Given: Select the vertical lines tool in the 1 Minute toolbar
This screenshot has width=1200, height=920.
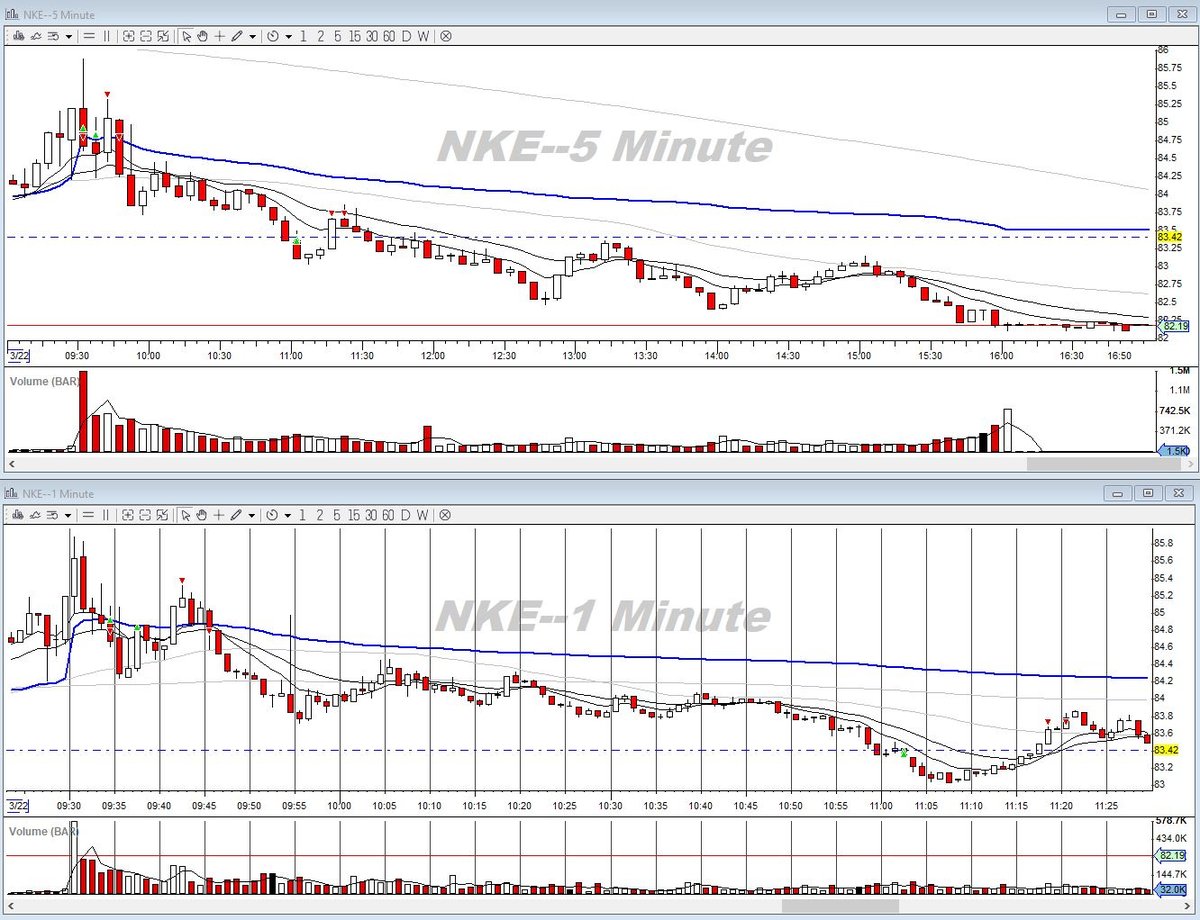Looking at the screenshot, I should click(106, 514).
